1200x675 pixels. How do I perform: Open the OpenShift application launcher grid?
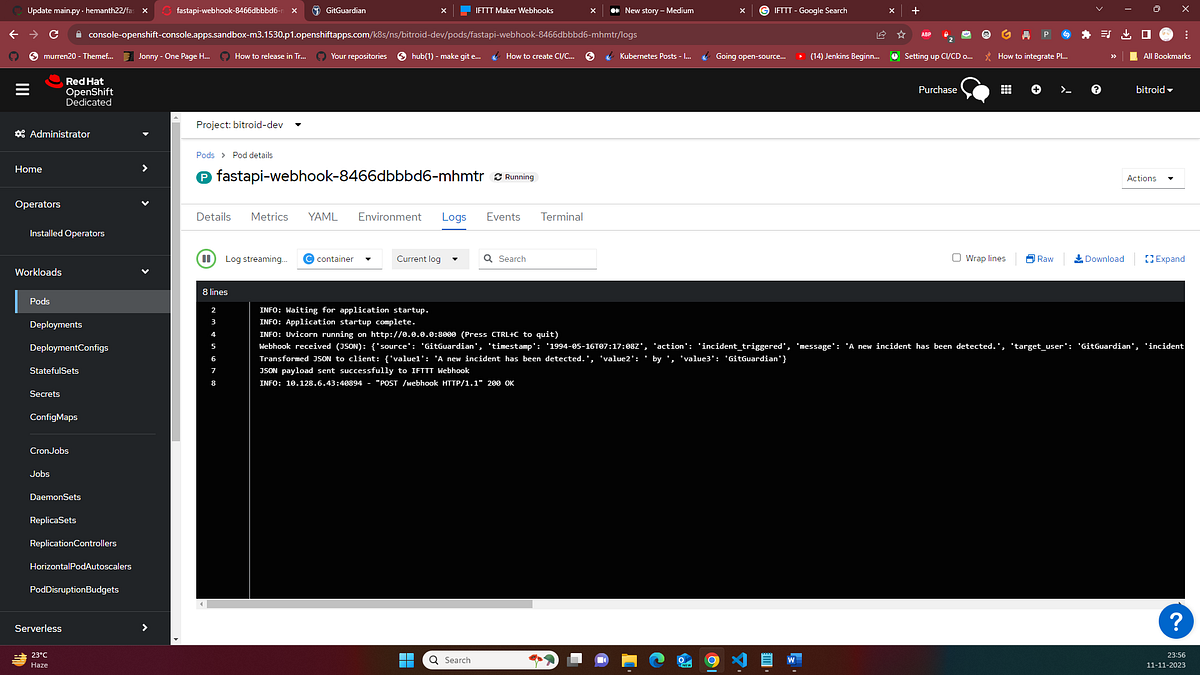pyautogui.click(x=1006, y=89)
